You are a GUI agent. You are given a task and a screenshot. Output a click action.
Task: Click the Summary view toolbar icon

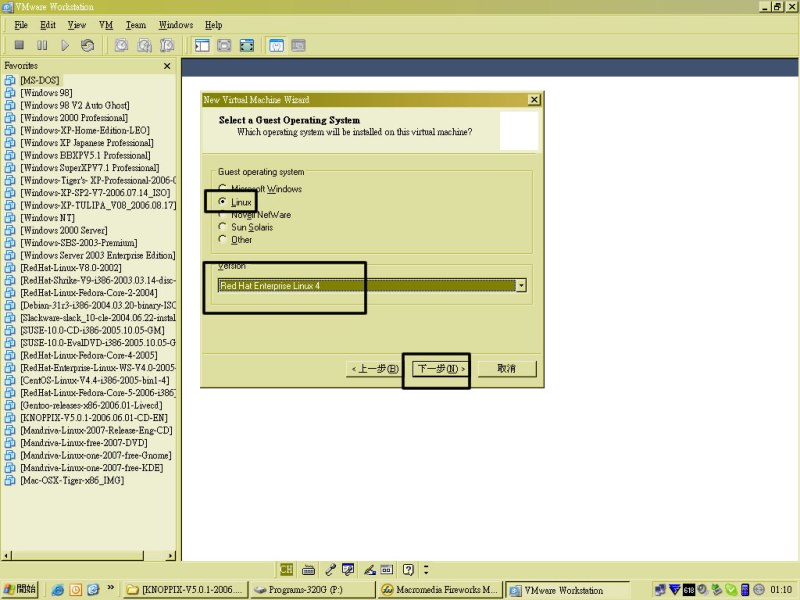pyautogui.click(x=276, y=45)
